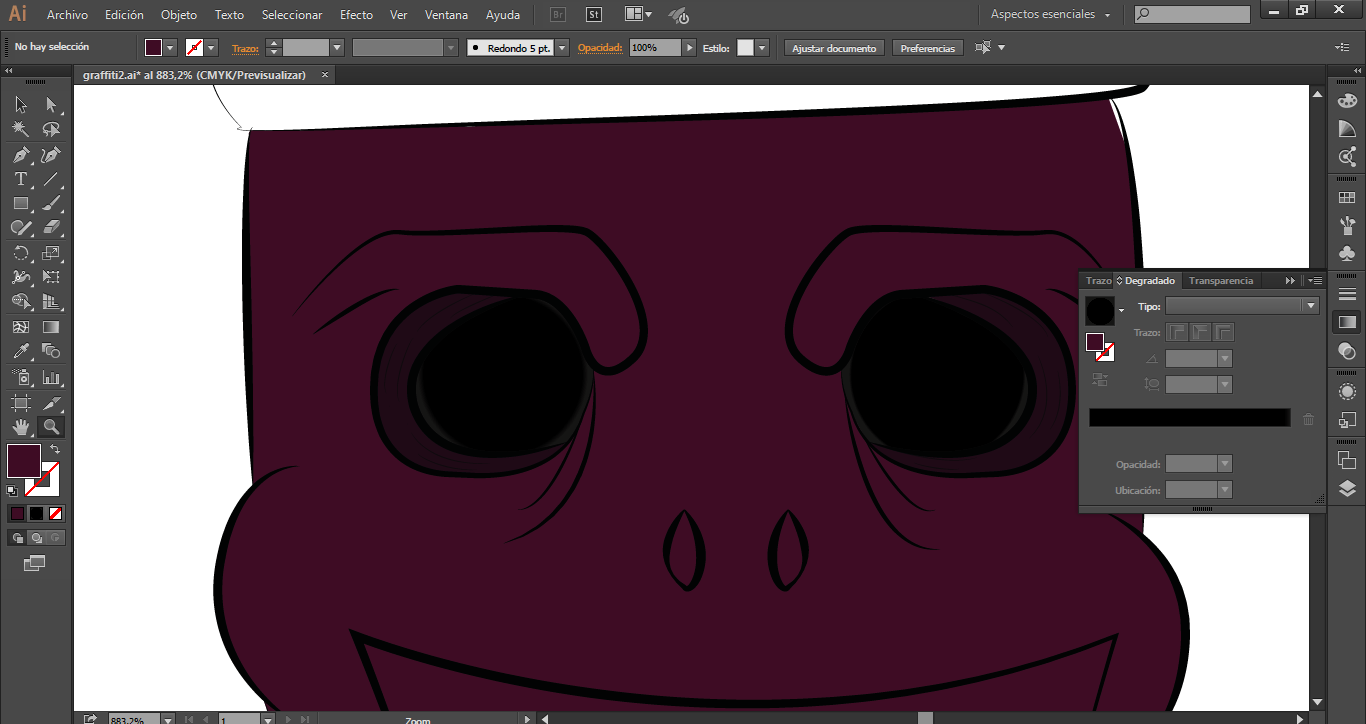Select the Column Graph tool
This screenshot has width=1366, height=724.
pyautogui.click(x=51, y=377)
